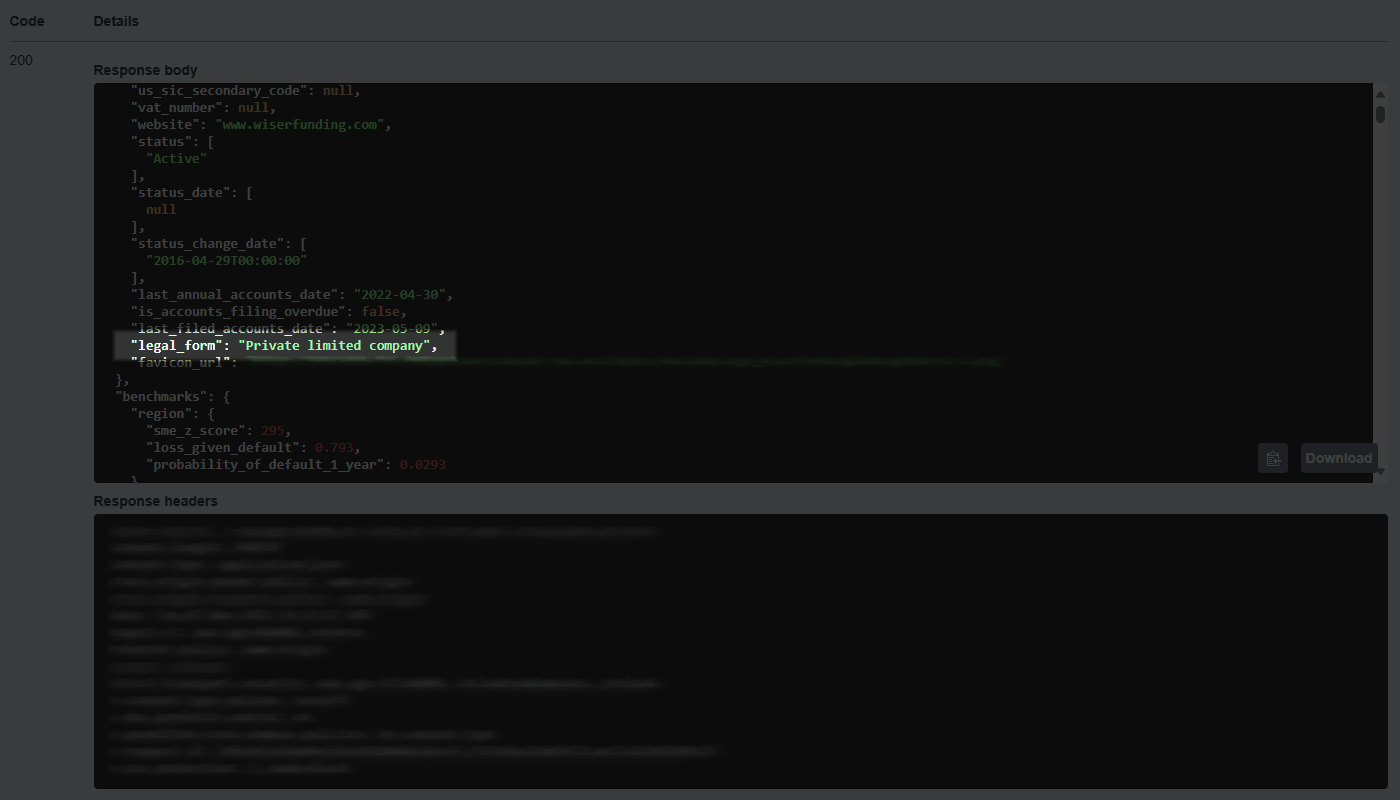Screen dimensions: 1400x800
Task: Click the 200 response code
Action: tap(21, 60)
